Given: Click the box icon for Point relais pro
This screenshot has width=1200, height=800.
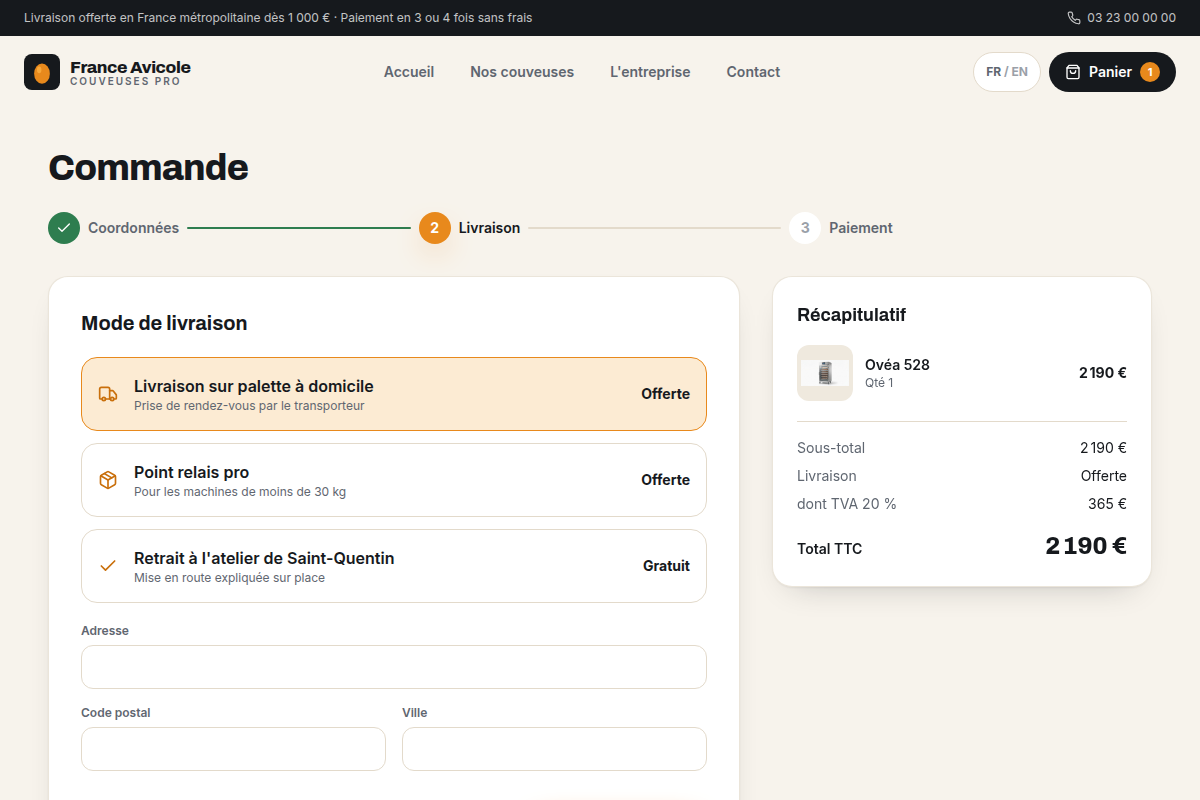Looking at the screenshot, I should 108,480.
